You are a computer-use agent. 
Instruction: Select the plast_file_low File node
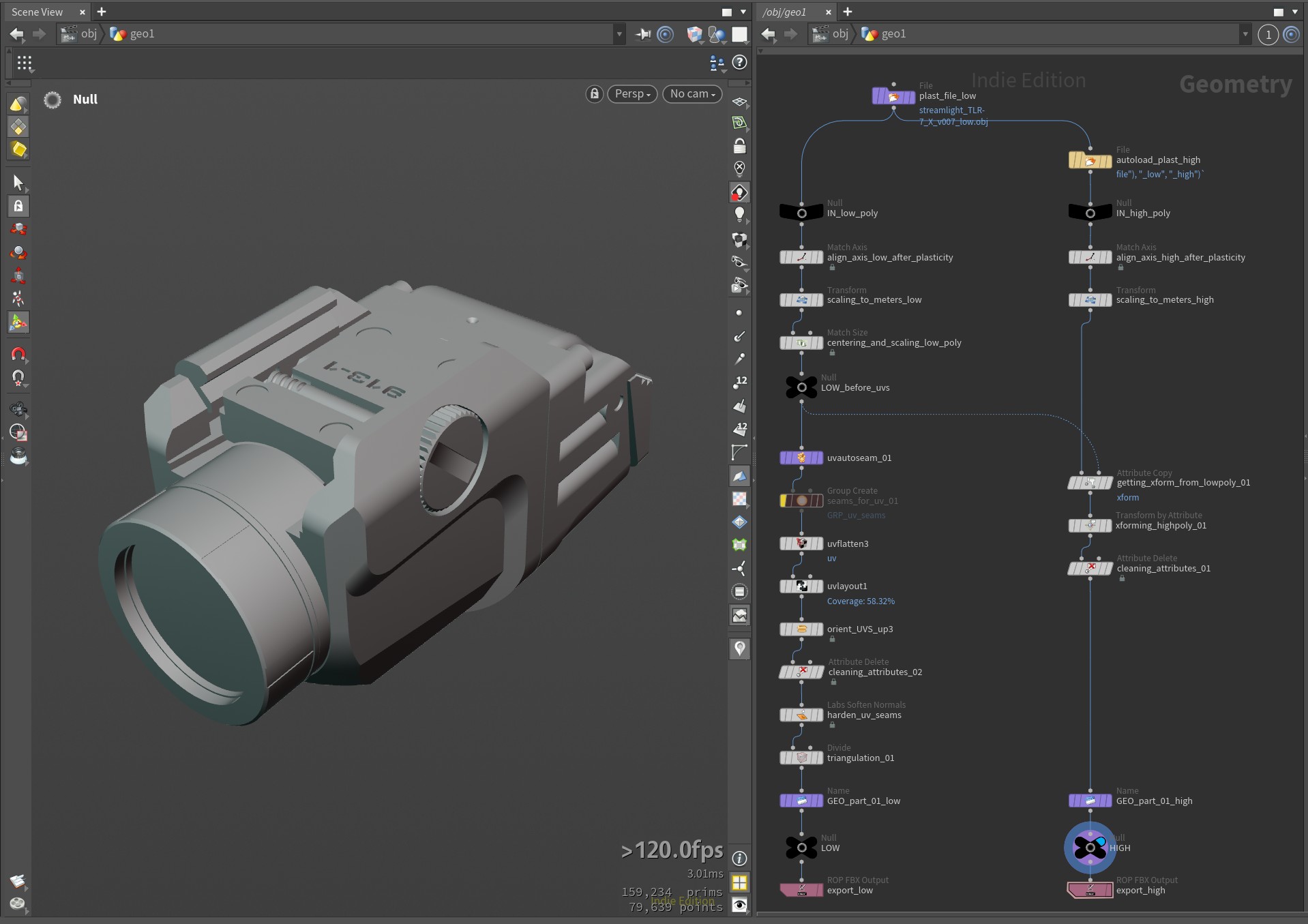[893, 96]
